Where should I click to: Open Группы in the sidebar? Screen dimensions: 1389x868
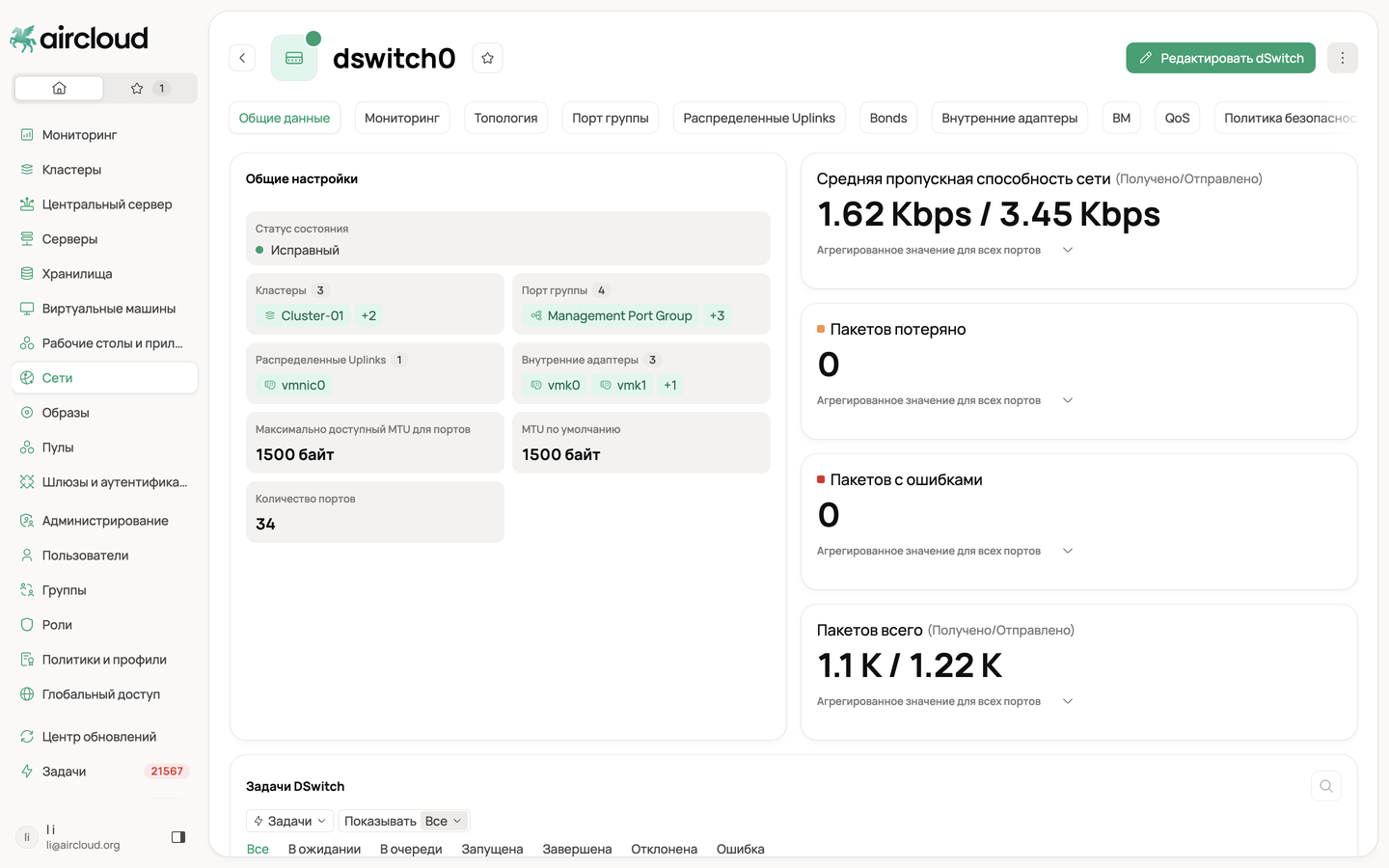(104, 590)
